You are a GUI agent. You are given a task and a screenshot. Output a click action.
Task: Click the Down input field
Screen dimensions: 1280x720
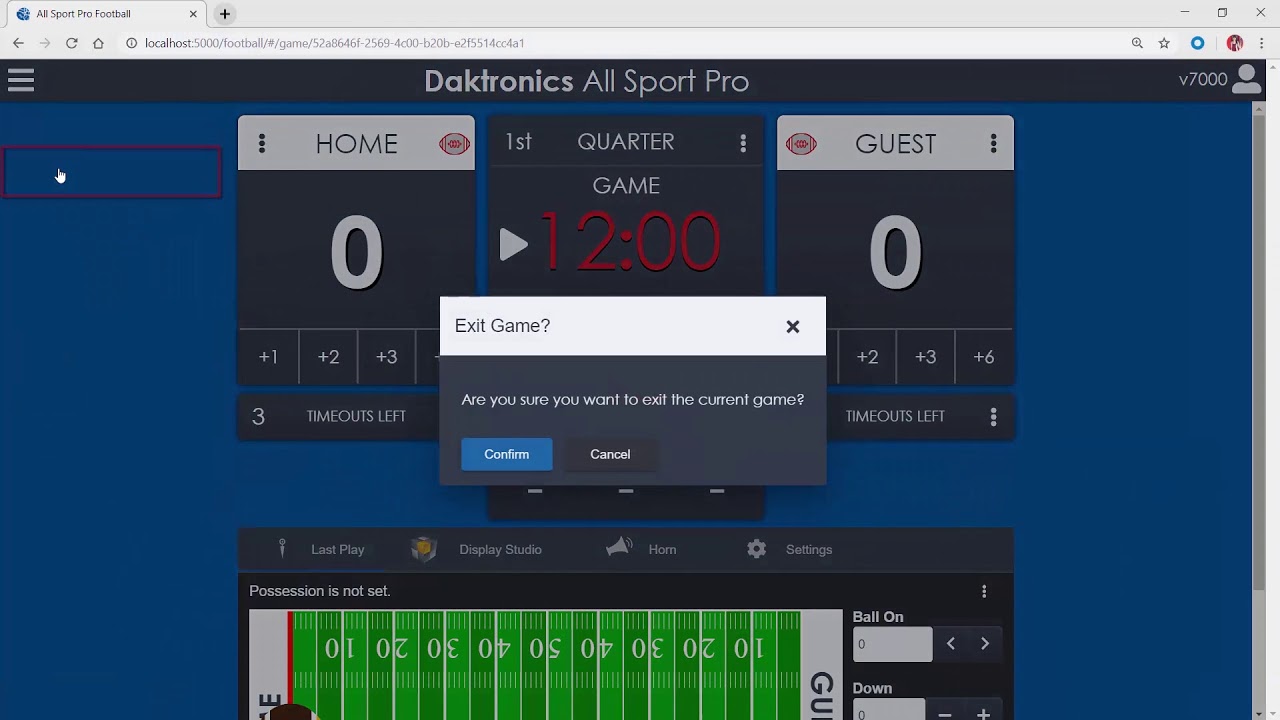pos(889,710)
